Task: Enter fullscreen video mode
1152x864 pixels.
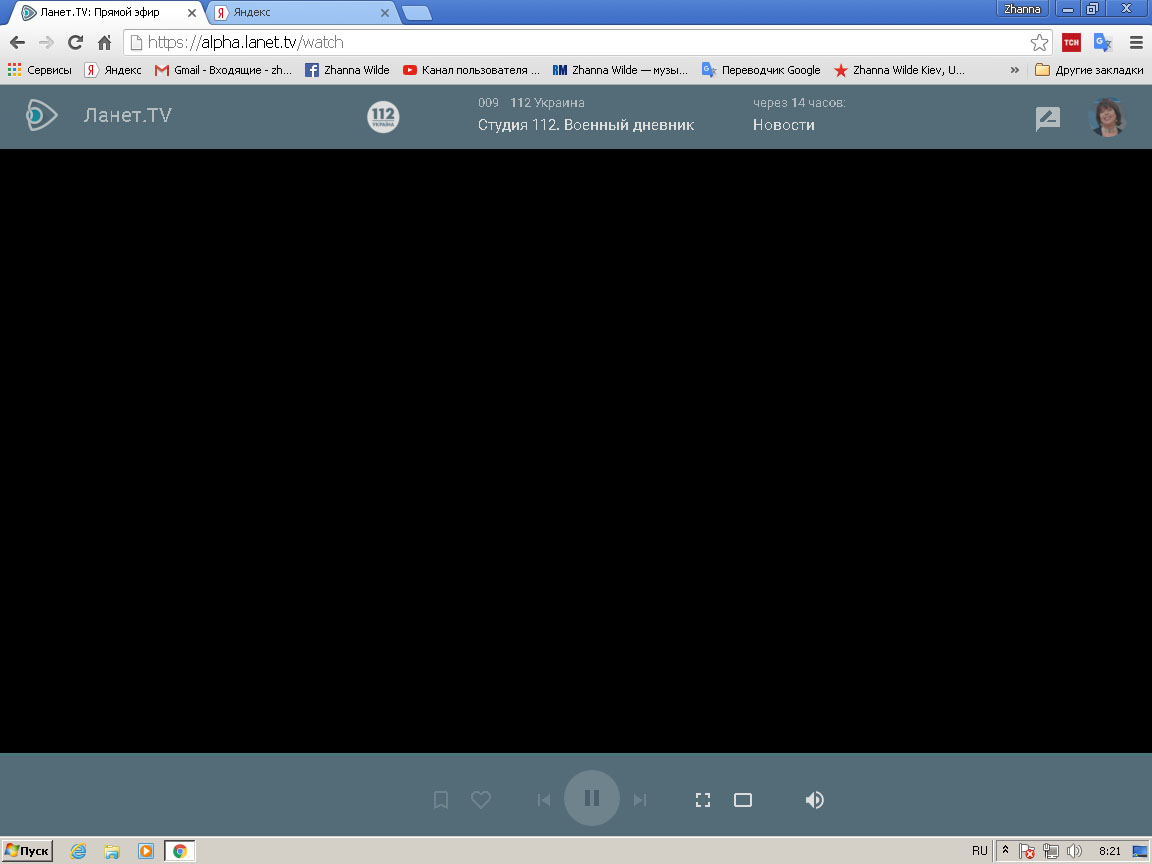Action: (703, 800)
